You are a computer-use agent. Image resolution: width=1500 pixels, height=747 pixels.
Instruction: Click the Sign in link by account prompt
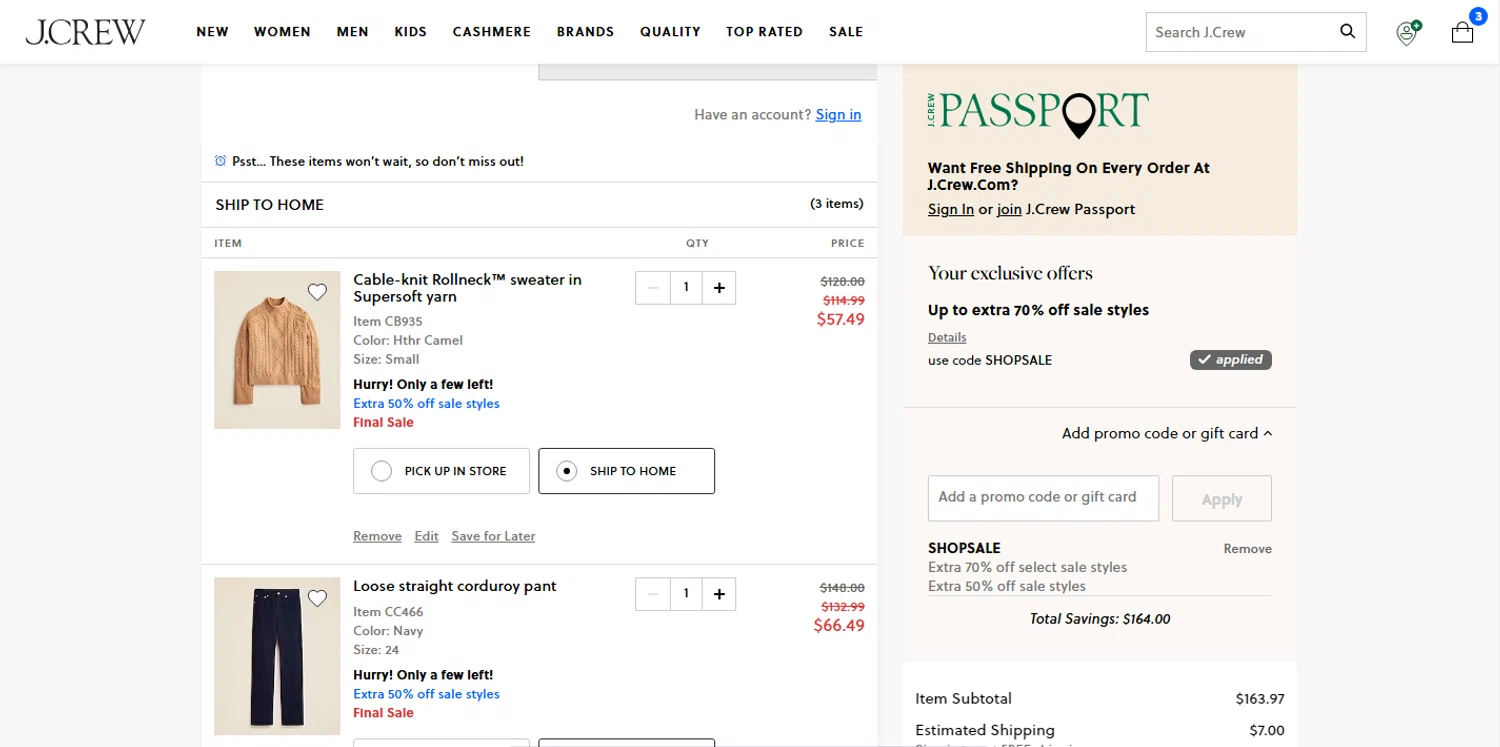click(838, 115)
